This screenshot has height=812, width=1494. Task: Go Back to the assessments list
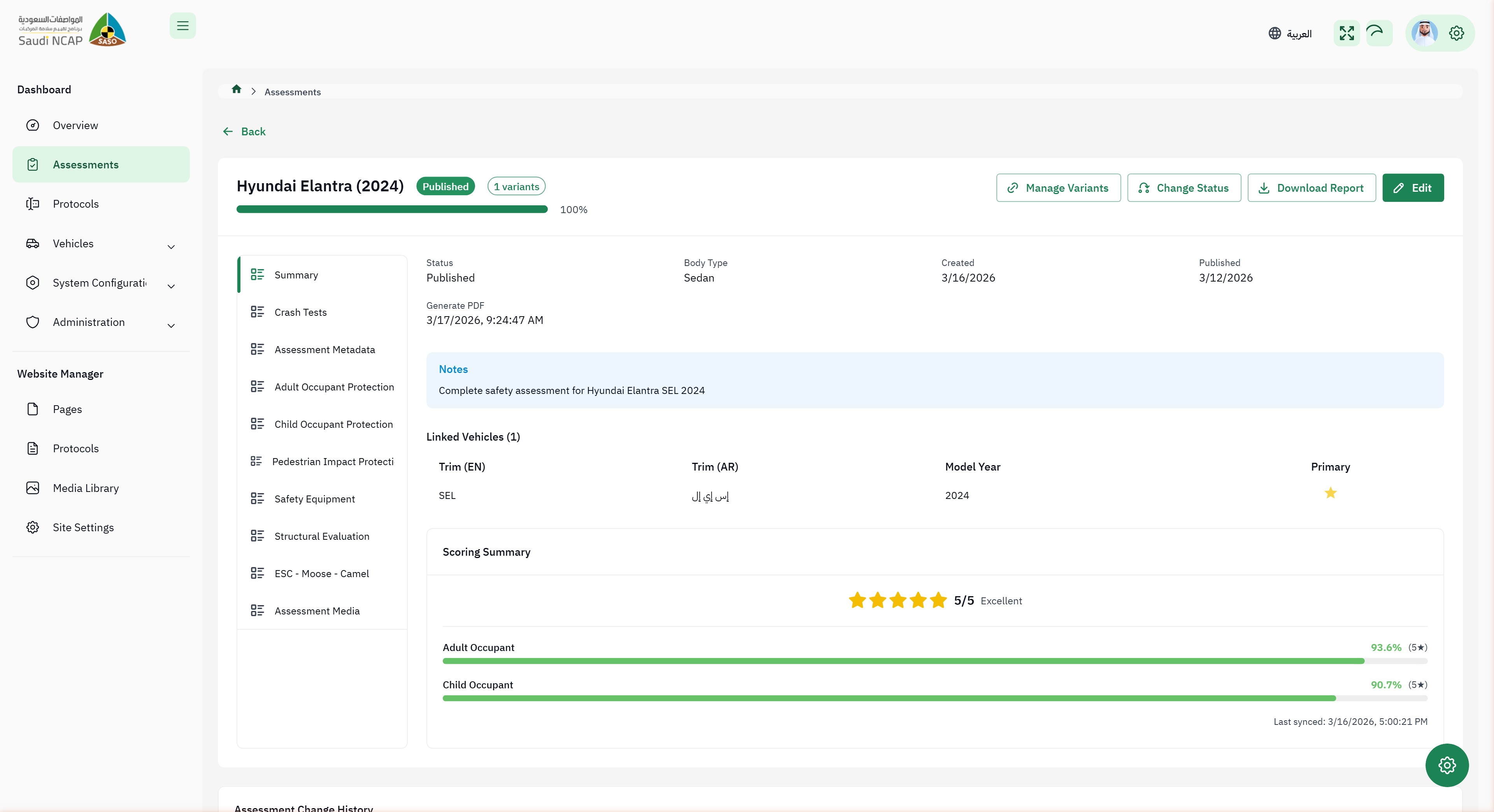coord(244,131)
